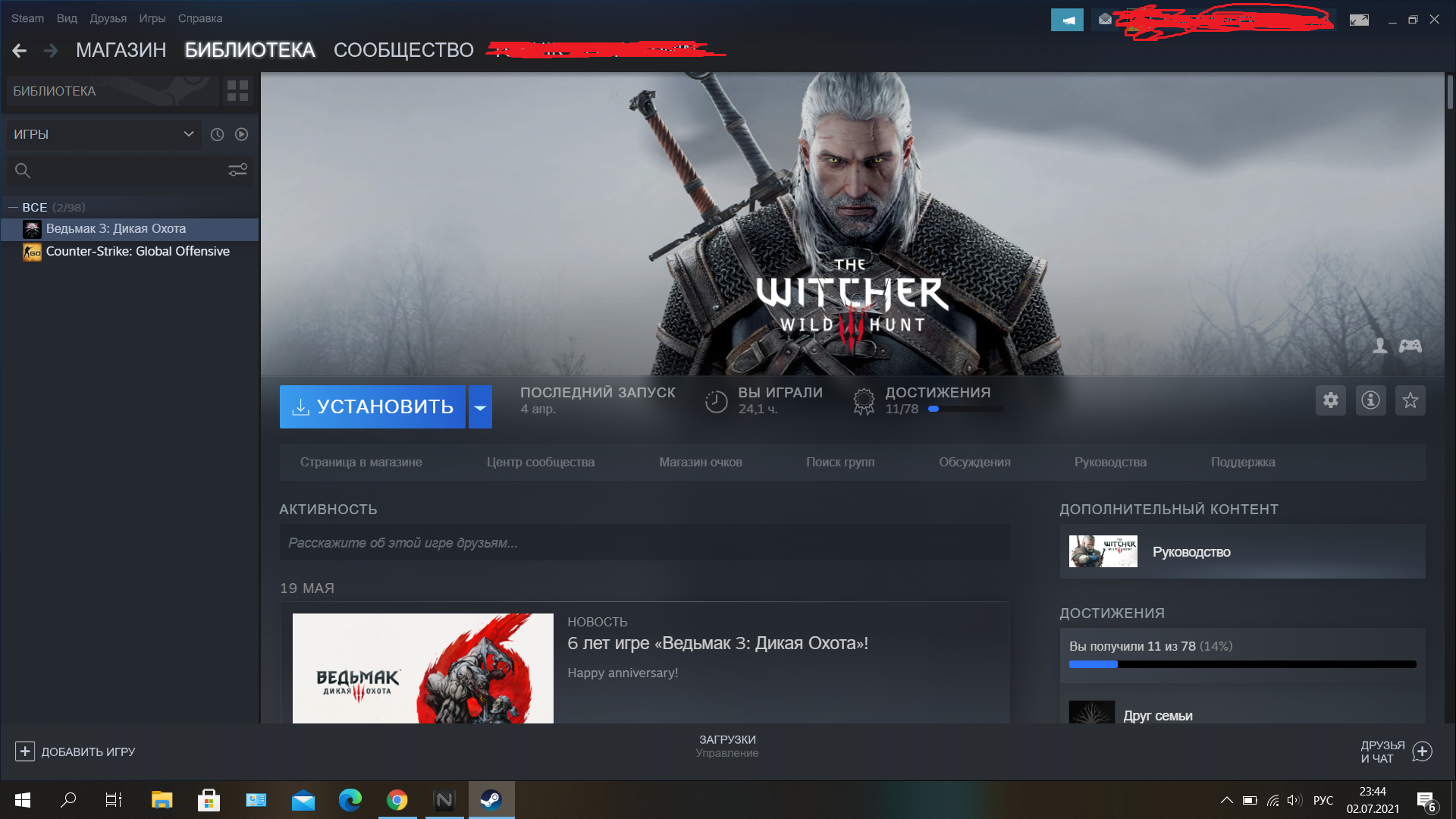
Task: Click the plus icon for Add Game
Action: coord(25,751)
